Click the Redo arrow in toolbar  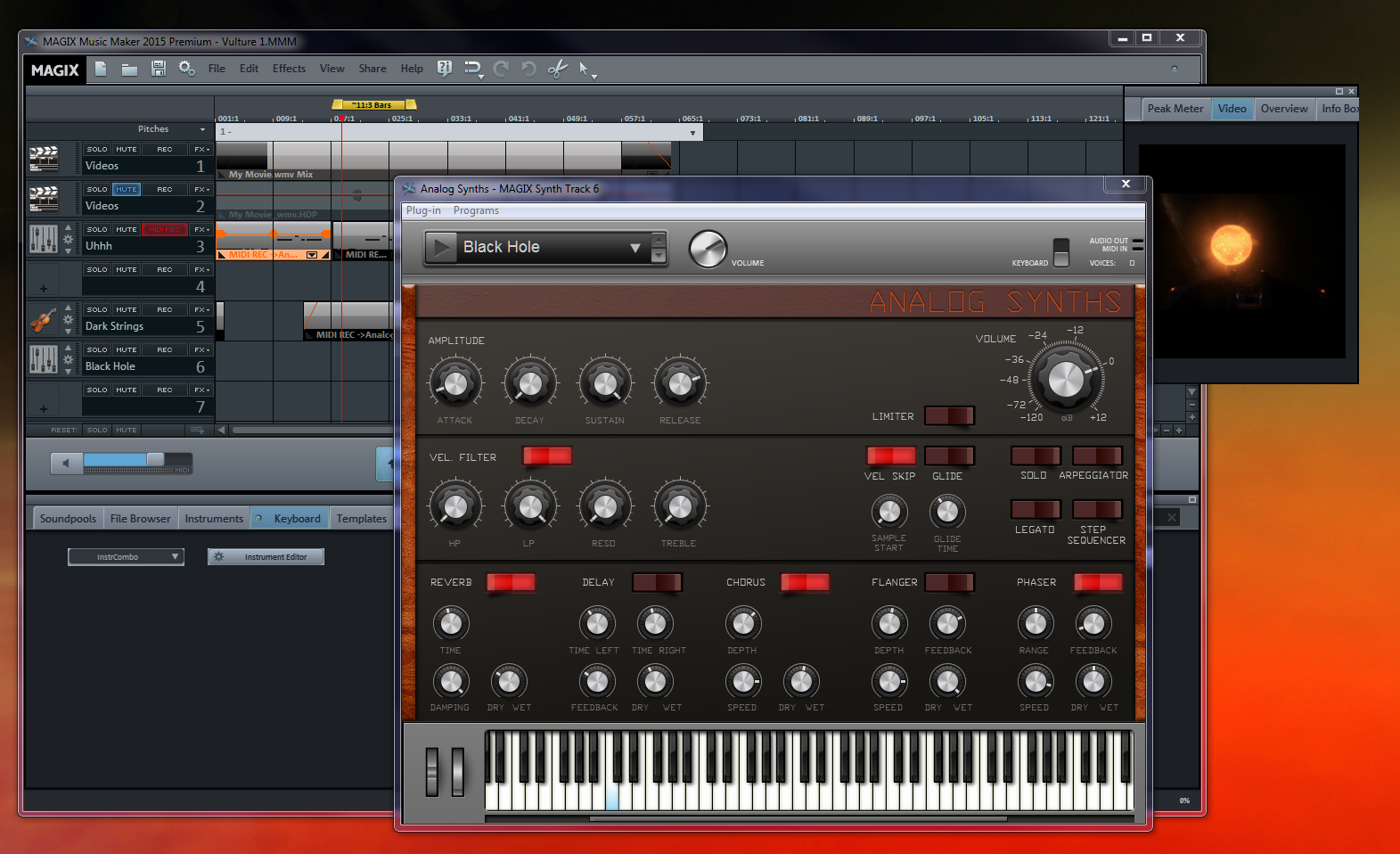coord(501,69)
